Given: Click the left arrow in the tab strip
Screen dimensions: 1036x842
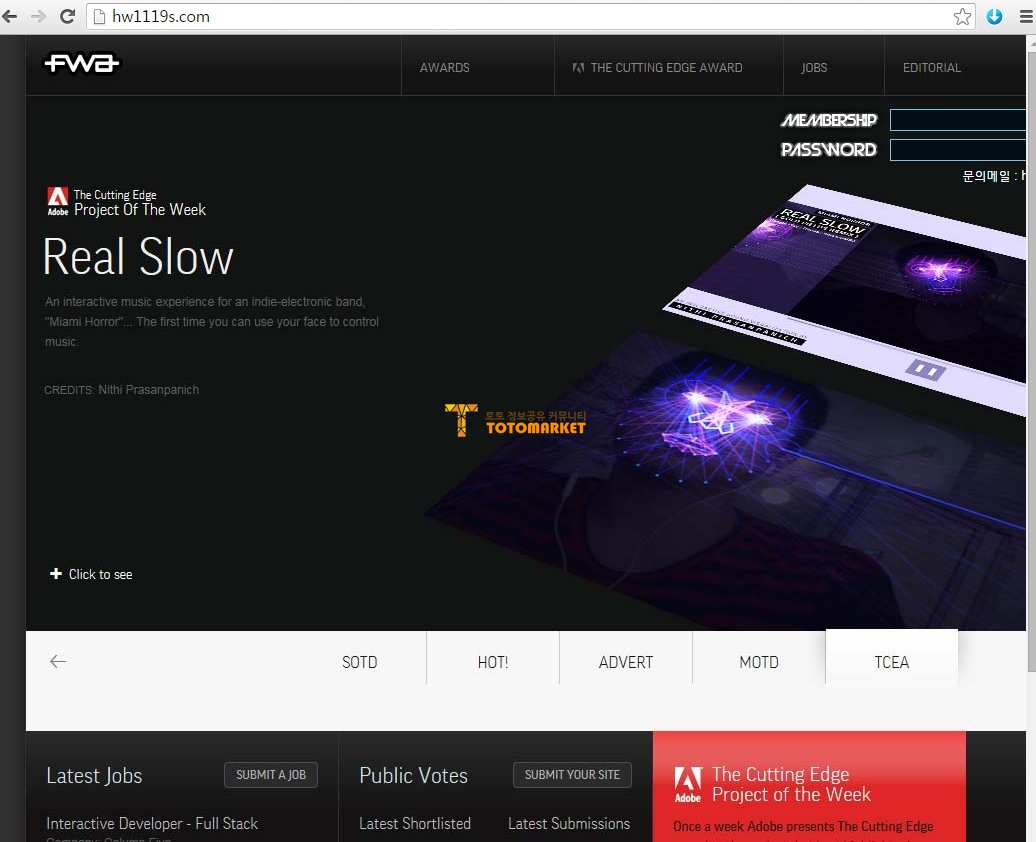Looking at the screenshot, I should click(x=58, y=661).
